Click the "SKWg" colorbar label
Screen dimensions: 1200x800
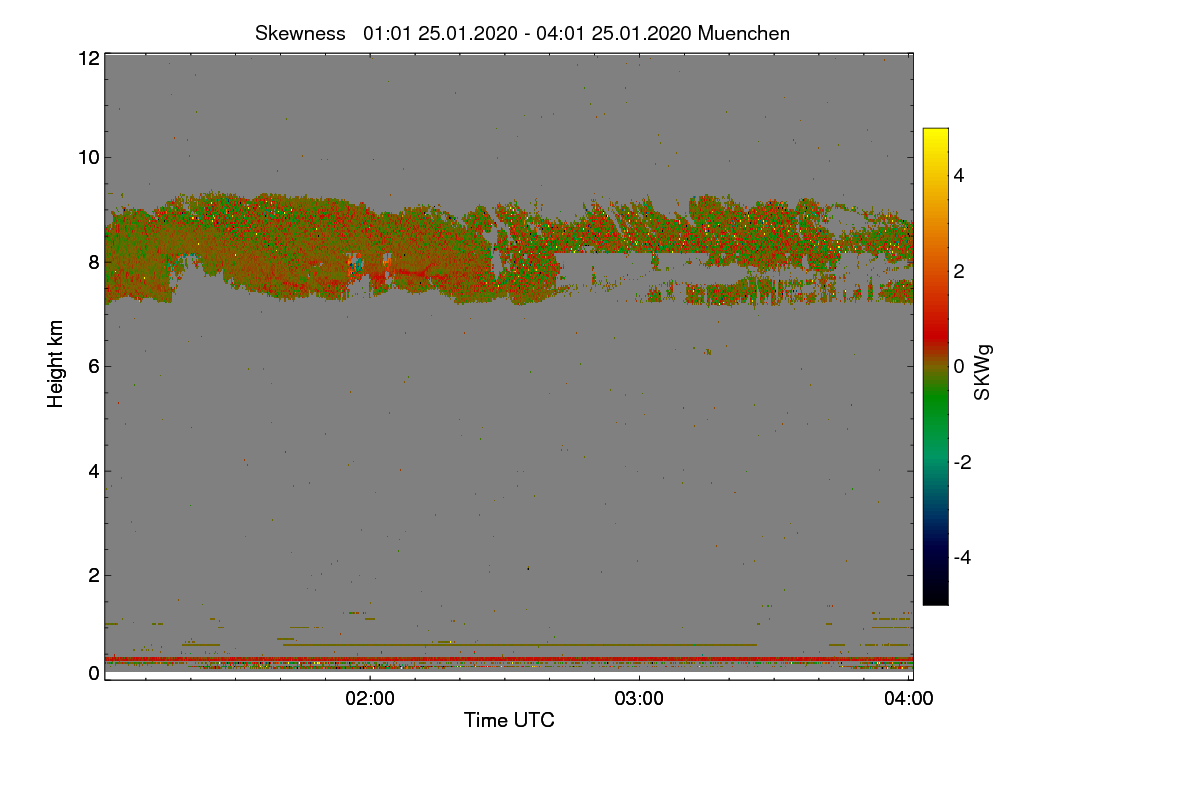[x=983, y=373]
